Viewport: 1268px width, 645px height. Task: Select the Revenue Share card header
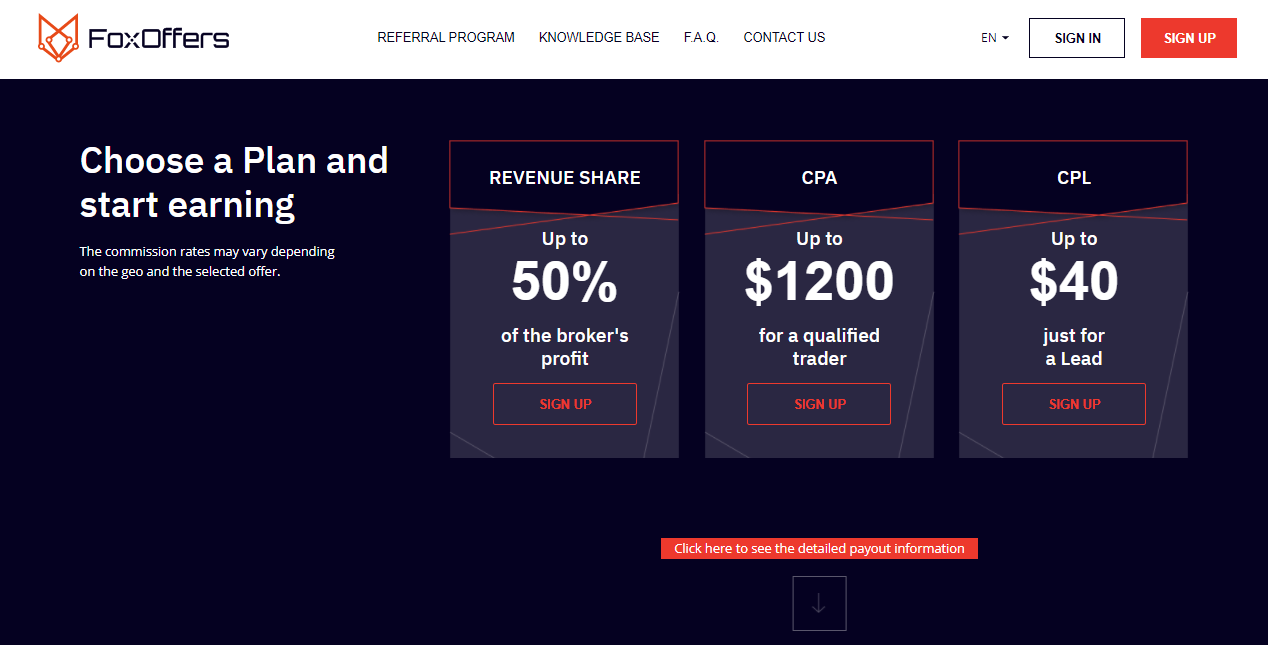pos(564,178)
